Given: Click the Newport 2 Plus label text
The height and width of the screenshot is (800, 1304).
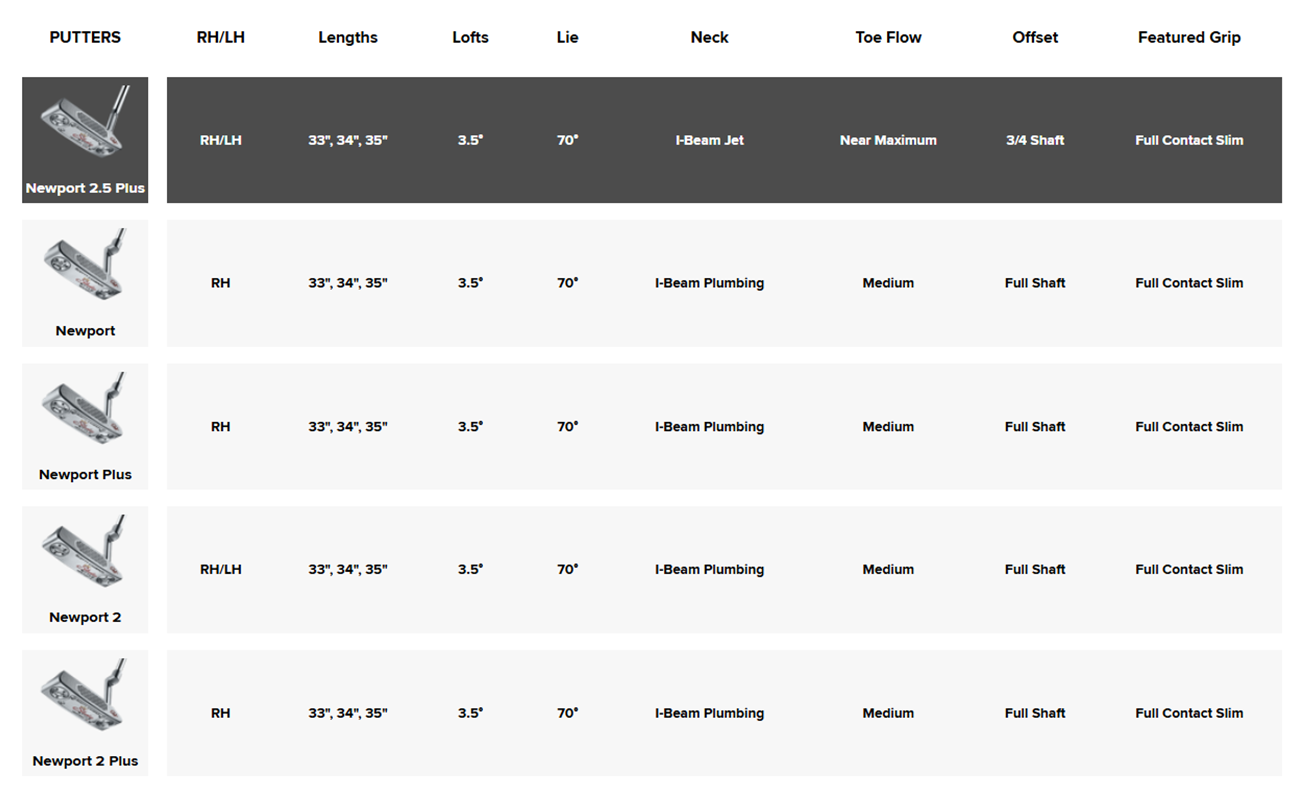Looking at the screenshot, I should [x=85, y=761].
